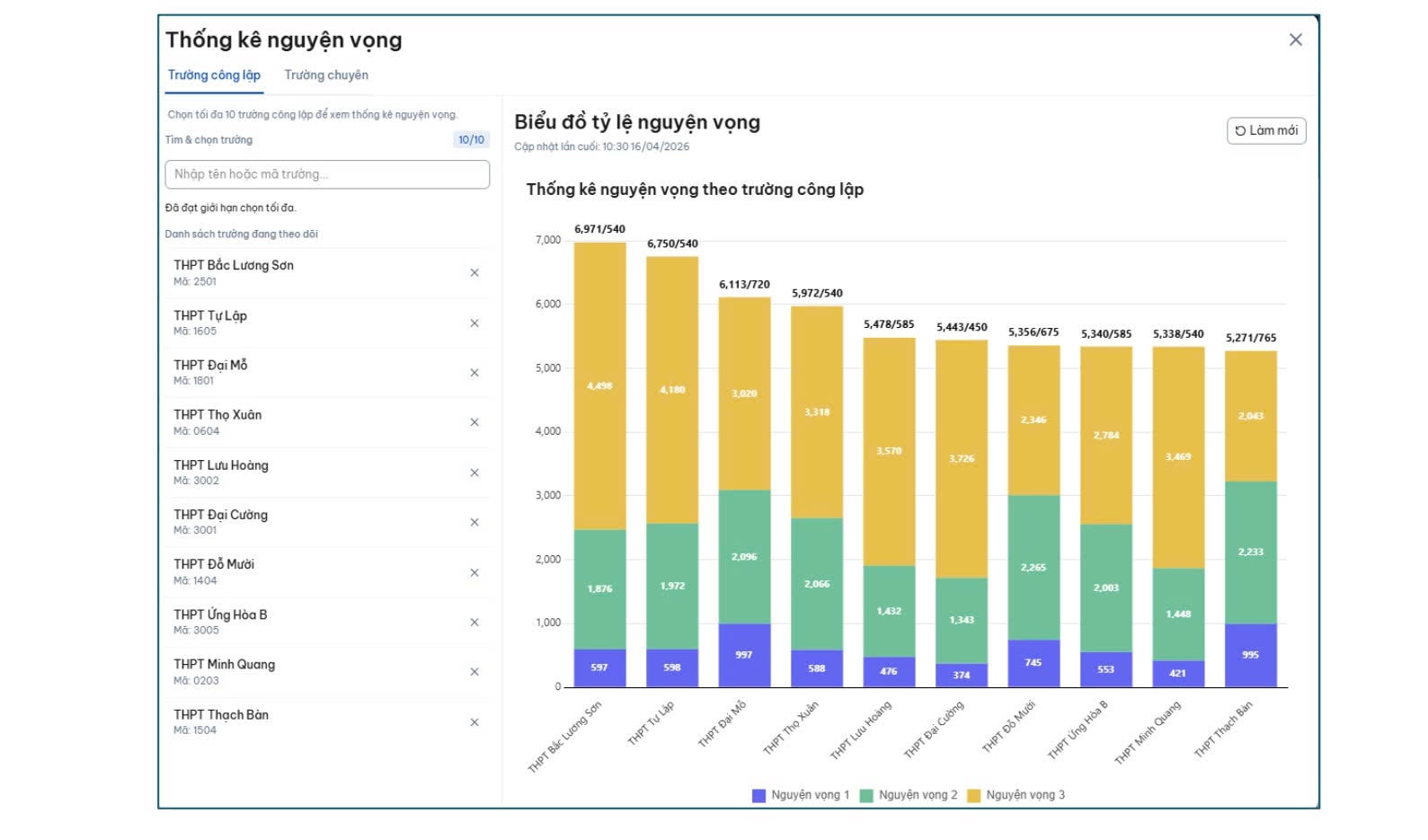The width and height of the screenshot is (1428, 840).
Task: Remove THPT Minh Quang from tracked list
Action: tap(475, 672)
